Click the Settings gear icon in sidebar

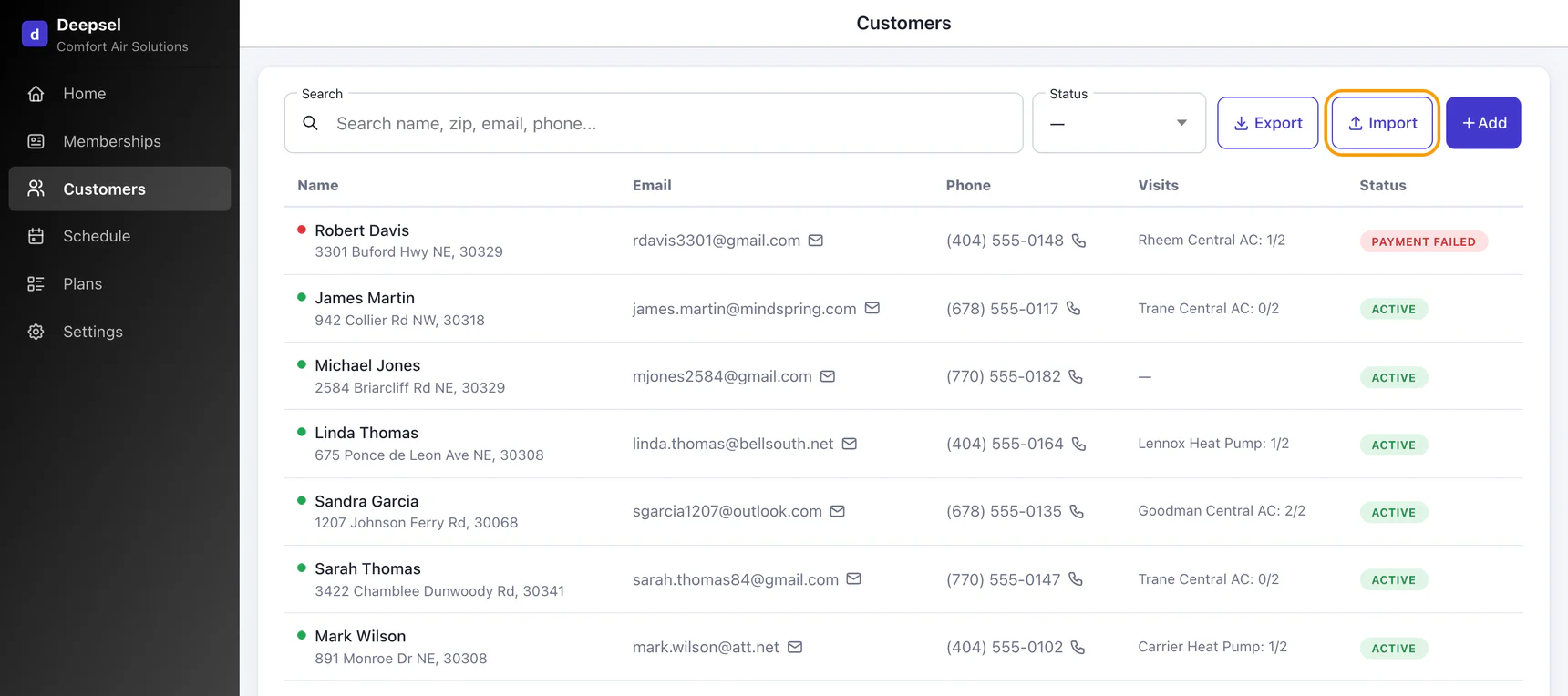[x=36, y=332]
